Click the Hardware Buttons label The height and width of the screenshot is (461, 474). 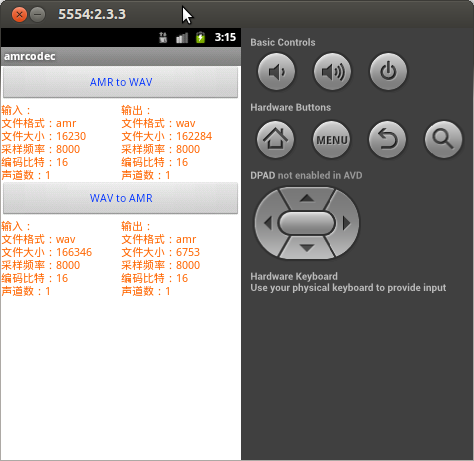pos(291,108)
